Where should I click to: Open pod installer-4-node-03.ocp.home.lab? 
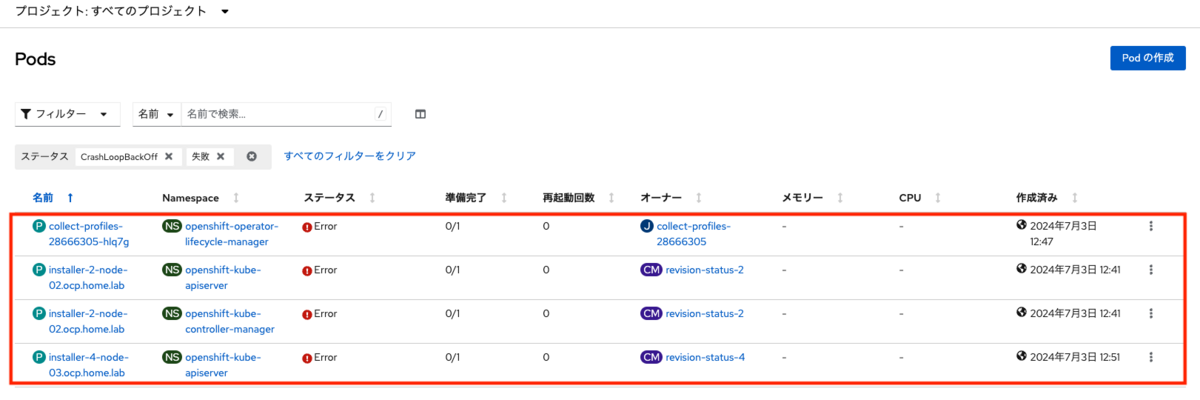[88, 365]
